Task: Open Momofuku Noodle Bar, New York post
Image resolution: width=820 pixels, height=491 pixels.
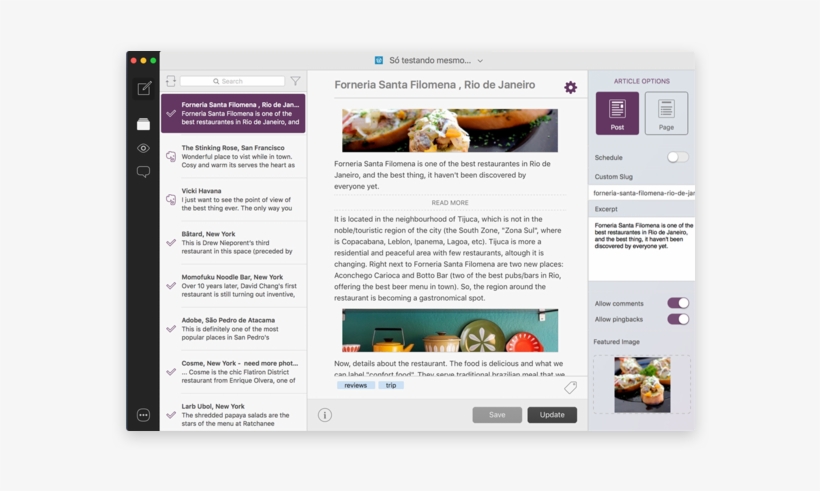Action: click(x=233, y=286)
